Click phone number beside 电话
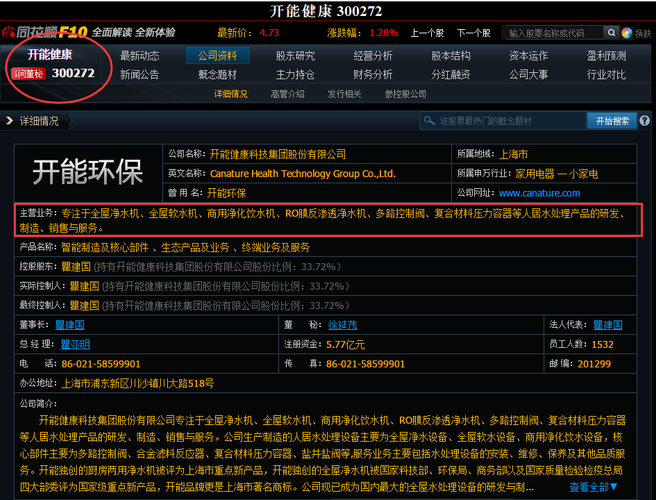 pos(101,364)
